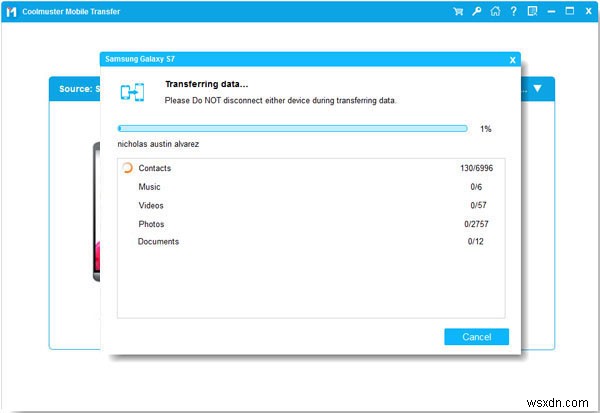Viewport: 600px width, 413px height.
Task: Click the Transferring data... heading
Action: pos(207,84)
